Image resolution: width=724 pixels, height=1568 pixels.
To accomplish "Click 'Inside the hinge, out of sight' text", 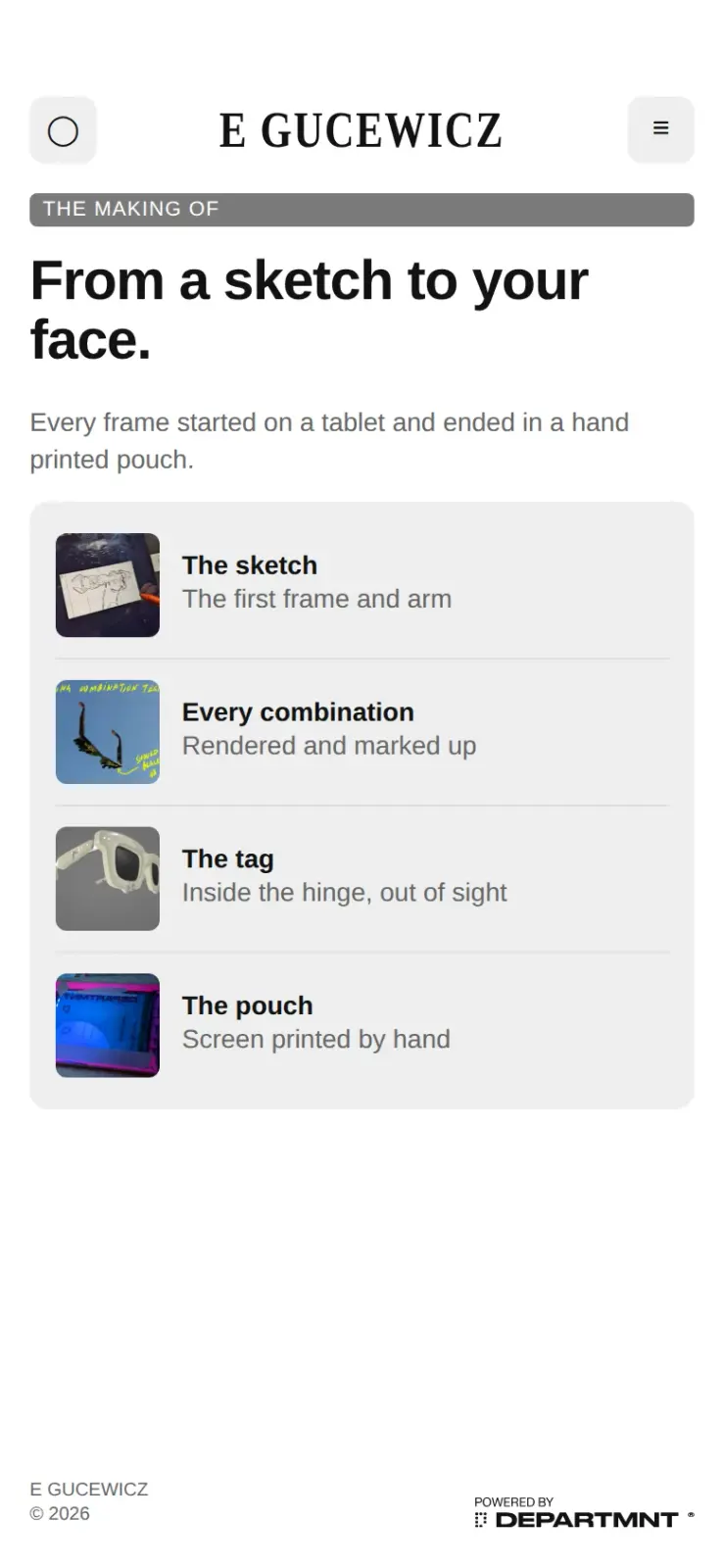I will tap(345, 893).
